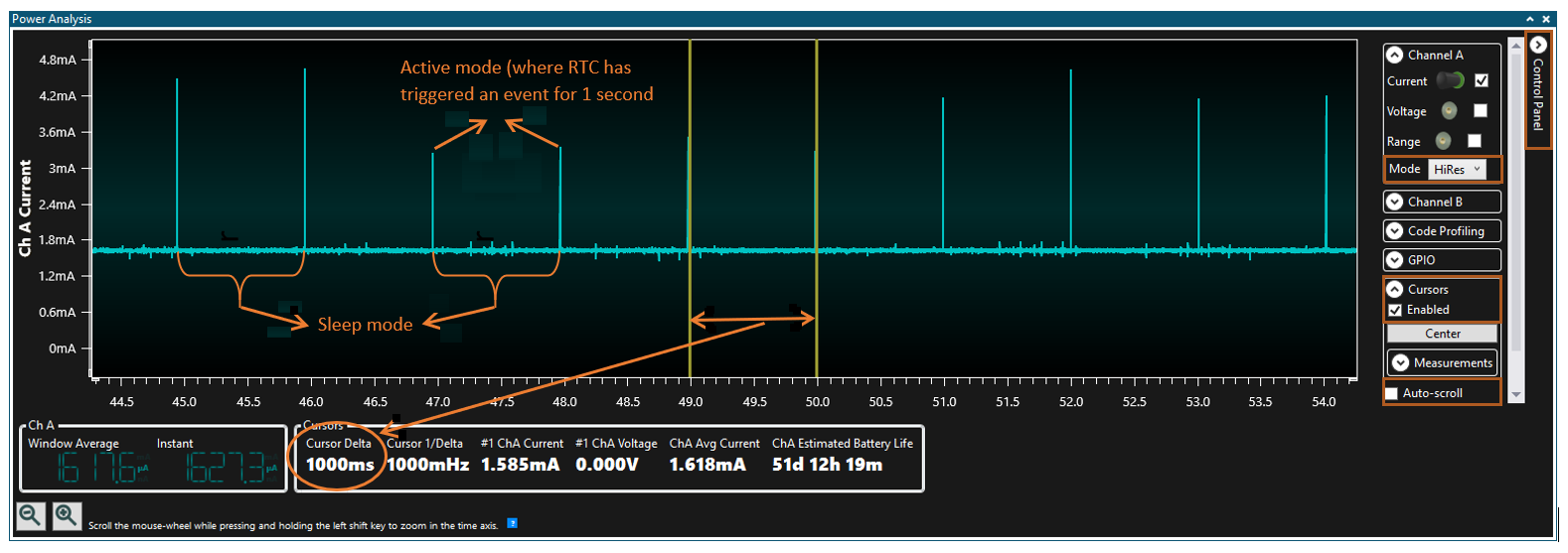Collapse the Control Panel arrow icon

click(x=1538, y=46)
